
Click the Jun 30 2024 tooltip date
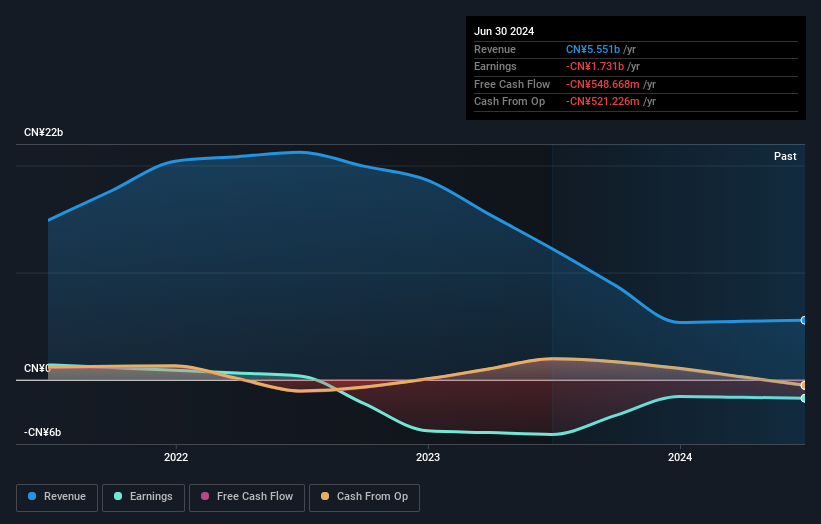click(504, 31)
